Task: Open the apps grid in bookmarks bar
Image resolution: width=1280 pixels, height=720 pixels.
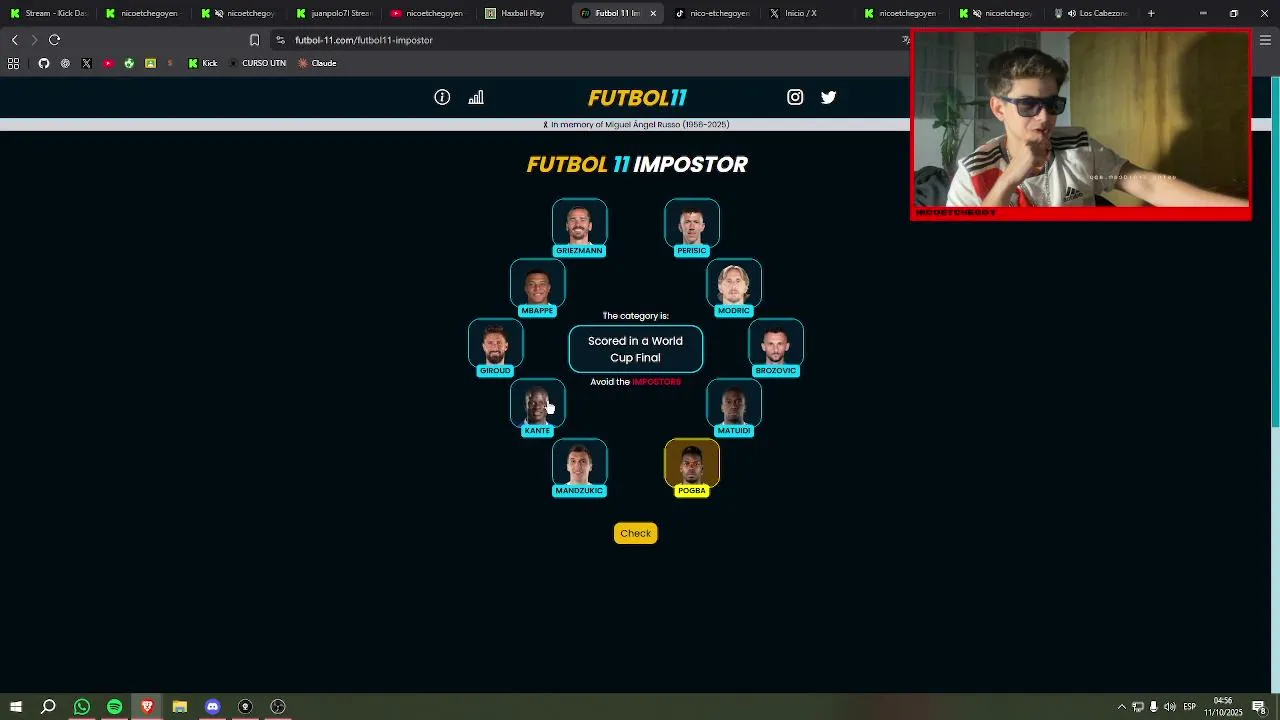Action: (x=13, y=63)
